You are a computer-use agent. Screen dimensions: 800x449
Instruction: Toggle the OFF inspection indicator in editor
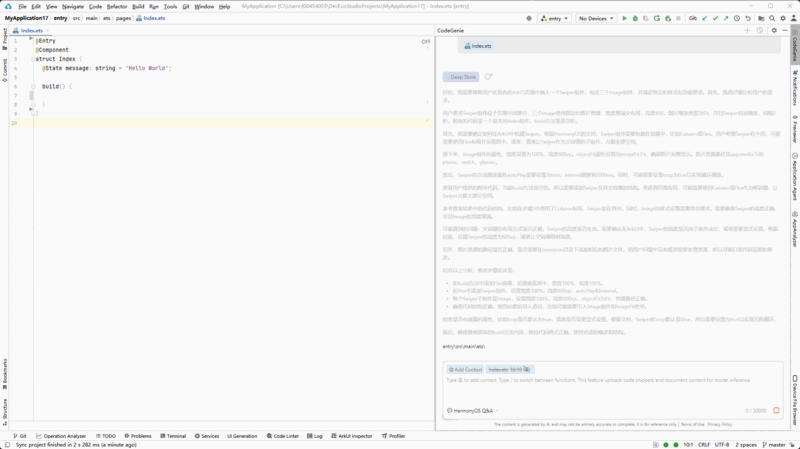(x=426, y=42)
